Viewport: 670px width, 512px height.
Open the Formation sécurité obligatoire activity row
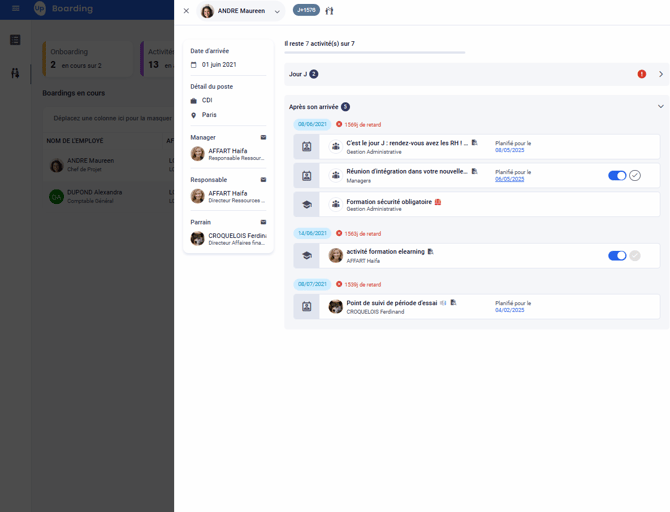click(x=500, y=204)
